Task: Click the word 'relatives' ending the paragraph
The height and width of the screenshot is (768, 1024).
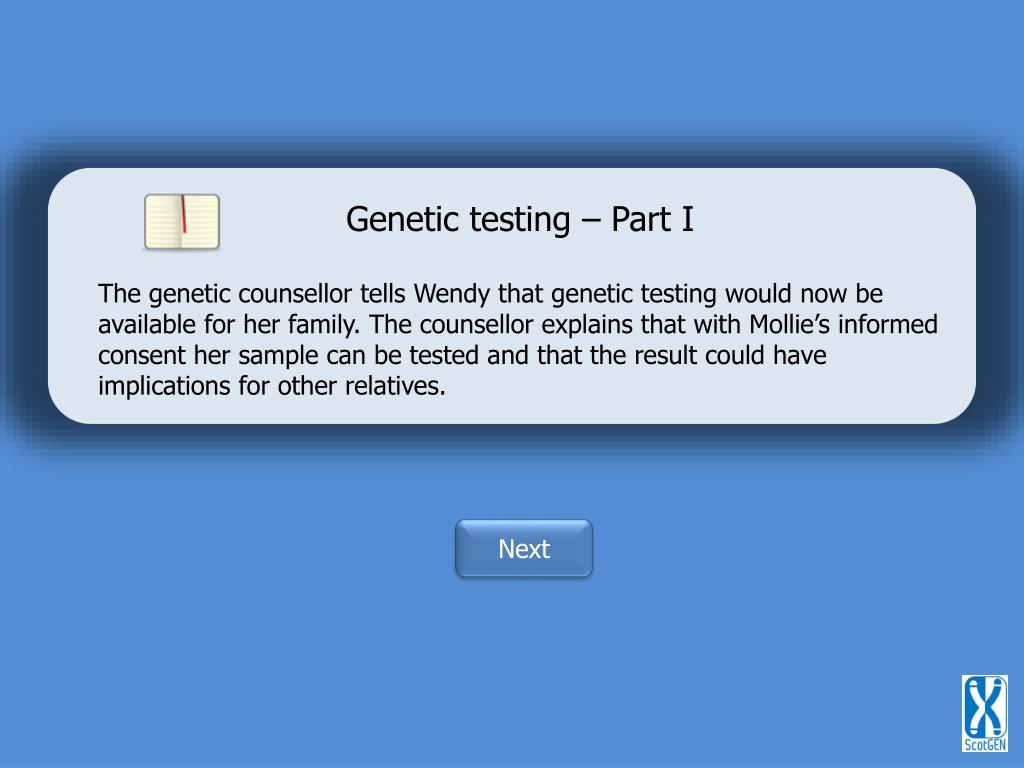Action: 395,386
